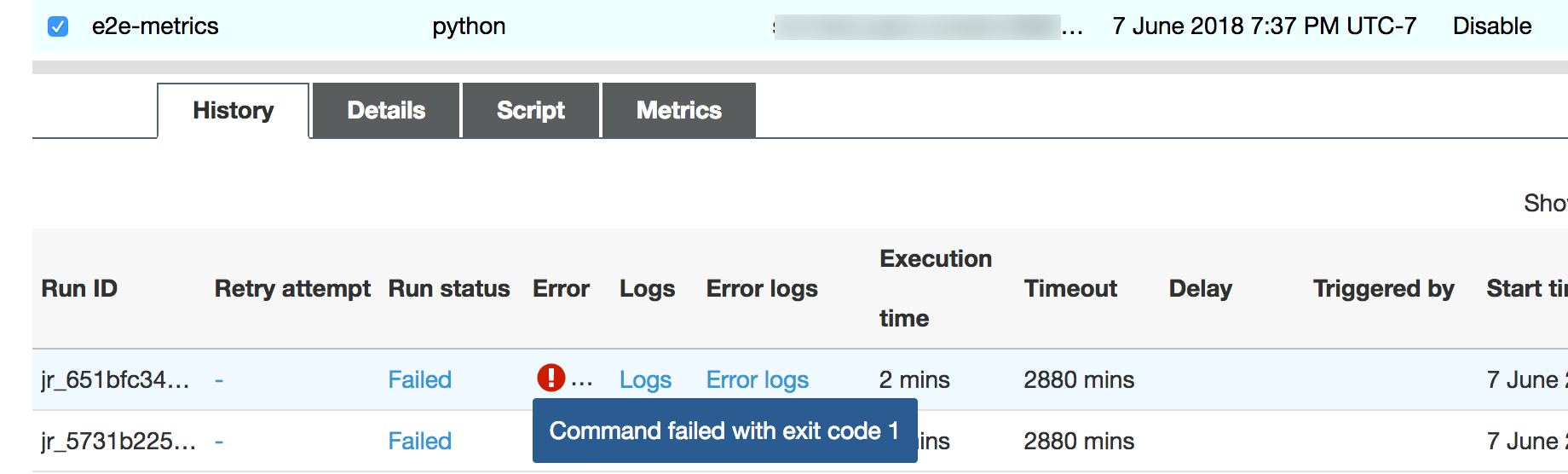
Task: Click Failed status of run jr_5731b225
Action: [419, 442]
